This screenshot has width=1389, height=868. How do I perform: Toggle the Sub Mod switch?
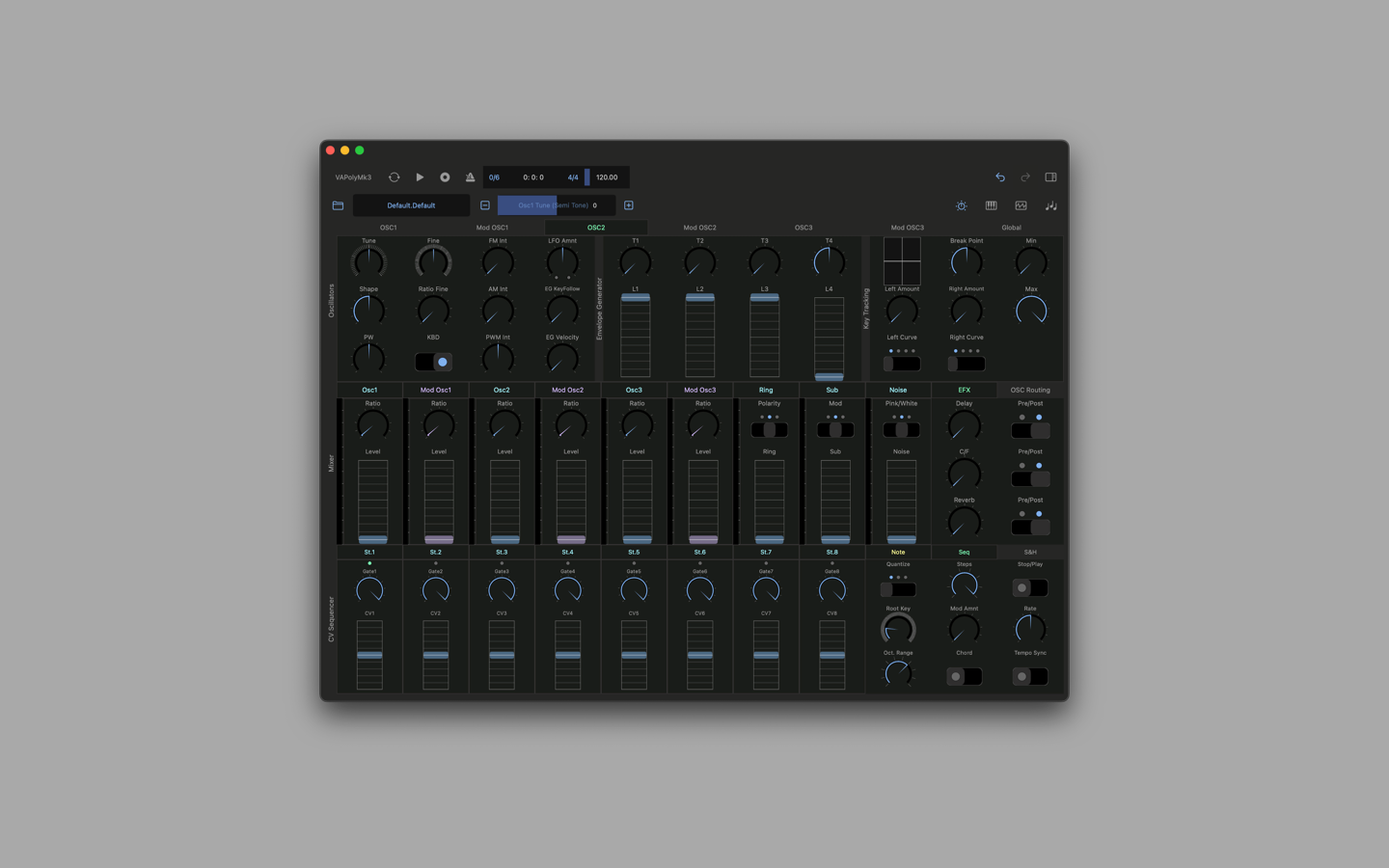(x=835, y=429)
